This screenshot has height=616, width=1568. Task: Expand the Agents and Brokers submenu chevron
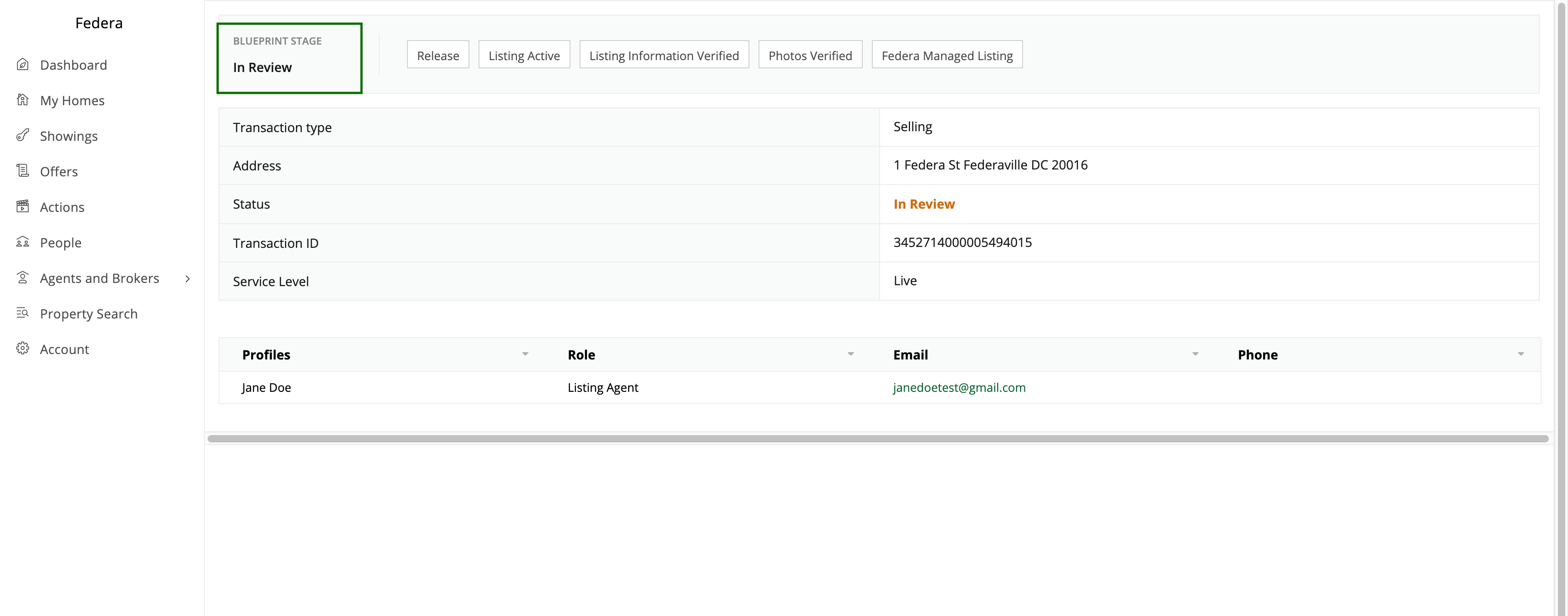188,278
